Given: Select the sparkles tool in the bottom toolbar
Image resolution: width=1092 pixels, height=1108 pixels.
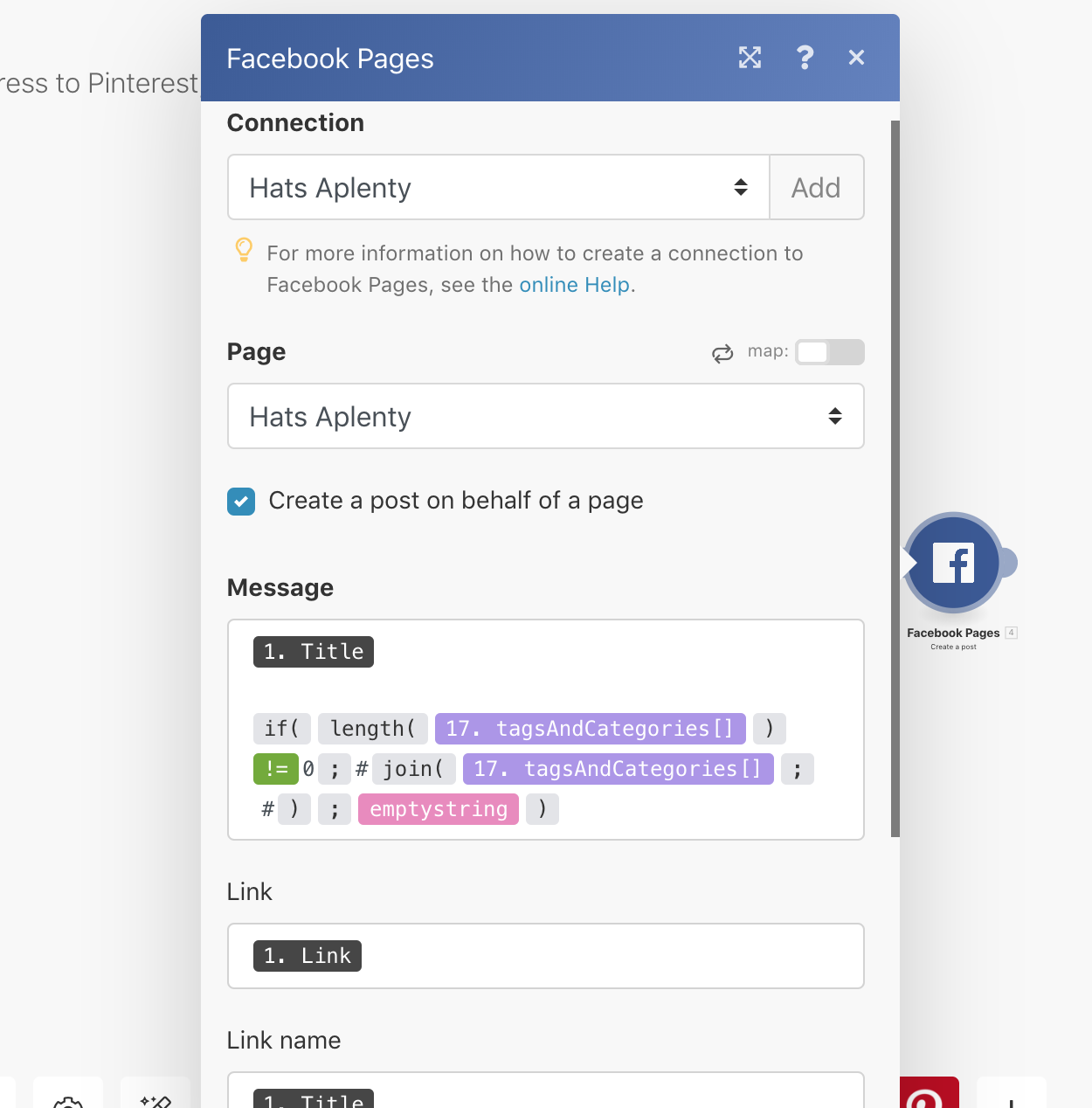Looking at the screenshot, I should tap(156, 1103).
